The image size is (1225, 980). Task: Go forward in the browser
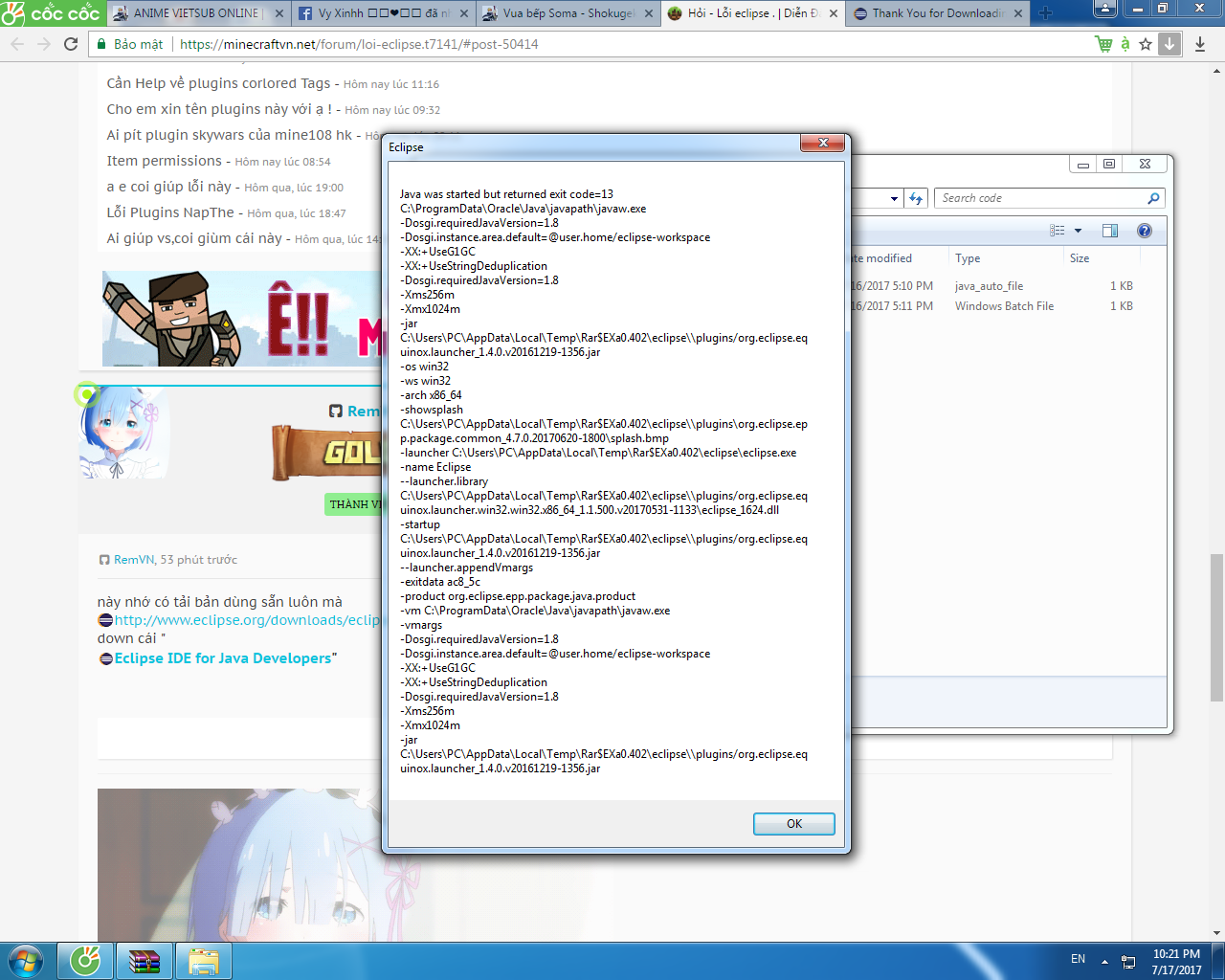(44, 44)
